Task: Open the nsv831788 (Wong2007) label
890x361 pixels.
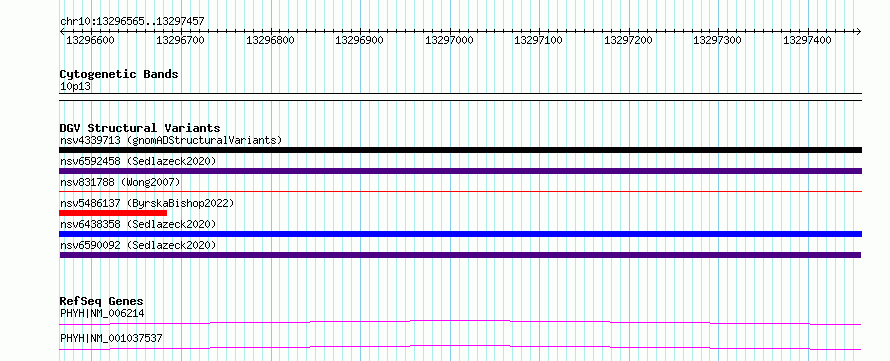Action: tap(120, 182)
